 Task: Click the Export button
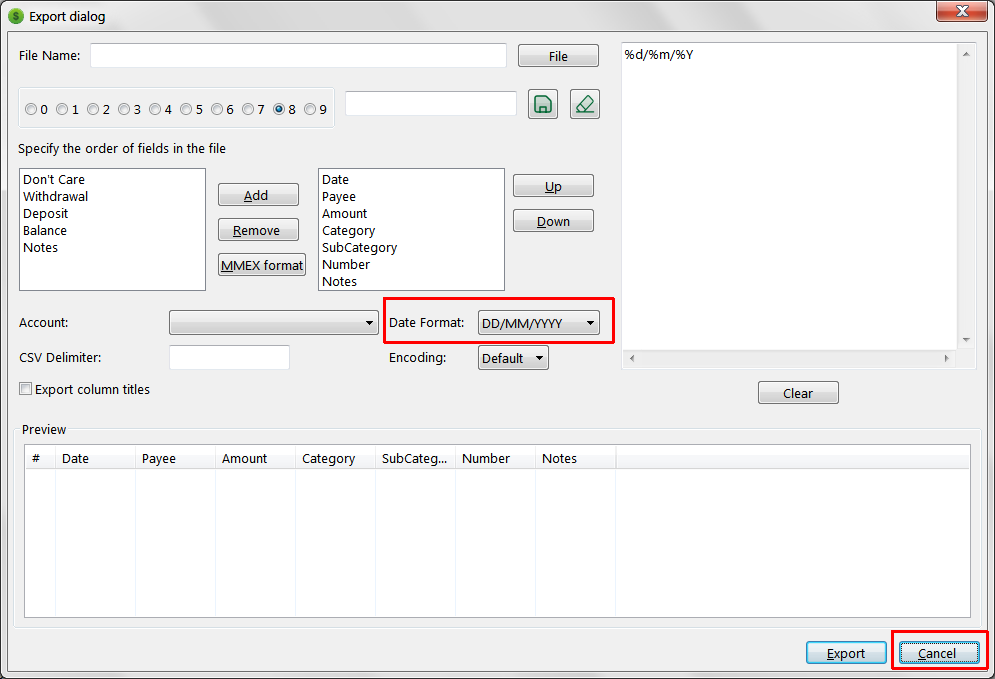847,653
